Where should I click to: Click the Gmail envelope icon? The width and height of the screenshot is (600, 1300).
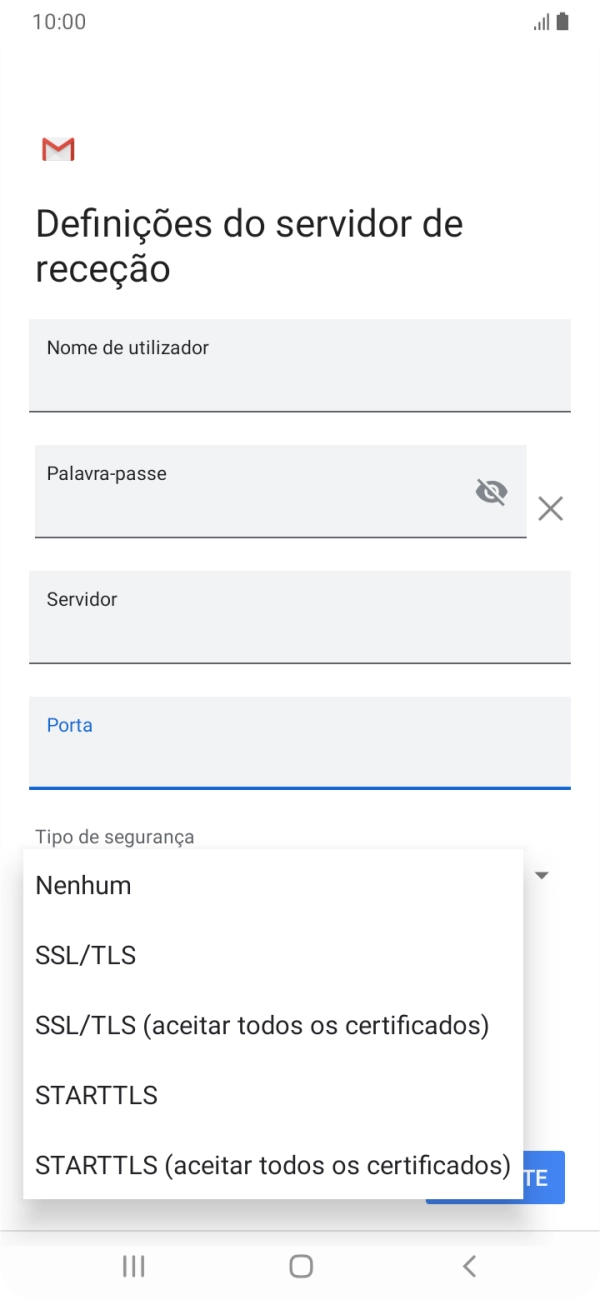56,149
